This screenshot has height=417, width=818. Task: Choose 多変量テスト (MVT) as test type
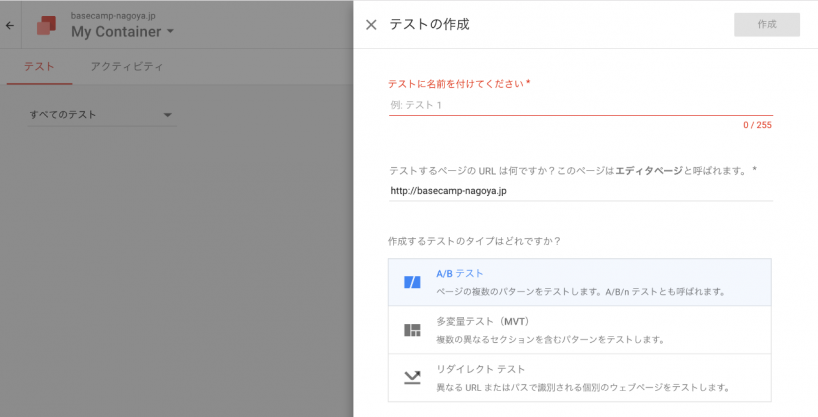[x=580, y=330]
